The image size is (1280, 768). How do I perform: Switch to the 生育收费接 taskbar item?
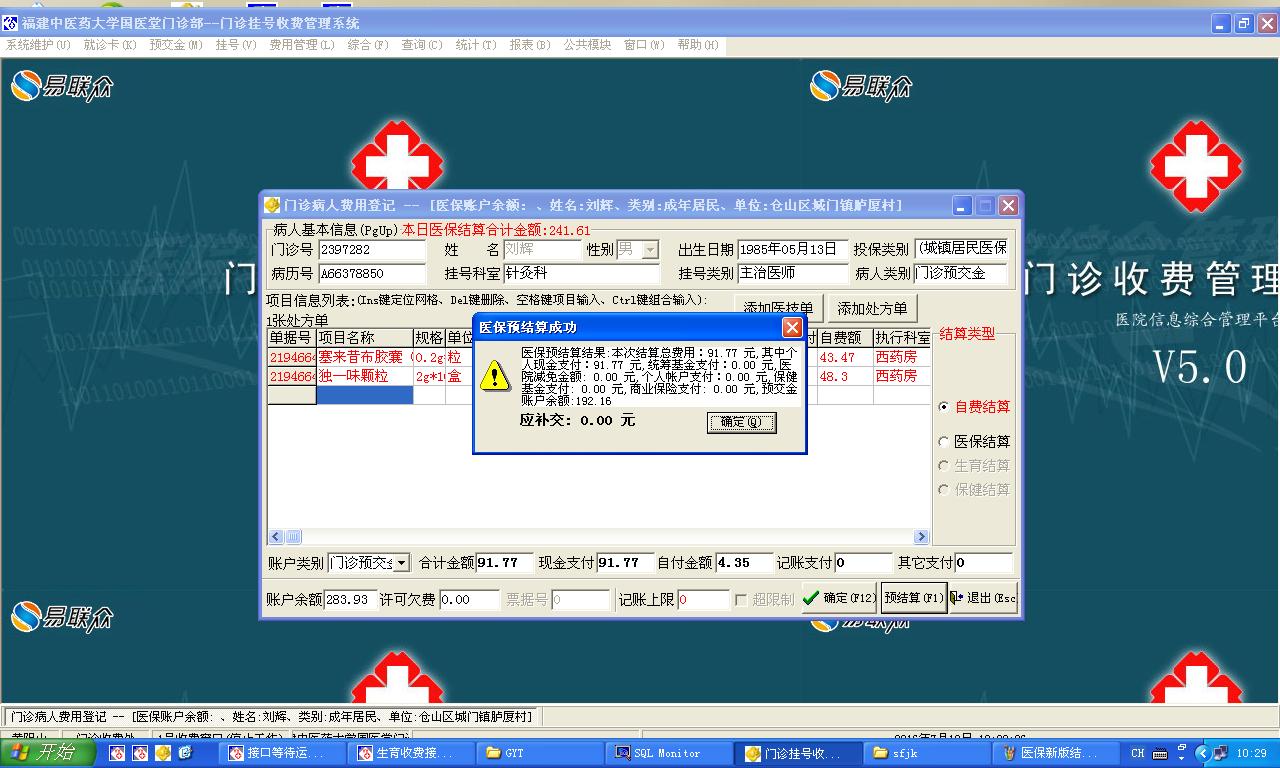pyautogui.click(x=411, y=753)
